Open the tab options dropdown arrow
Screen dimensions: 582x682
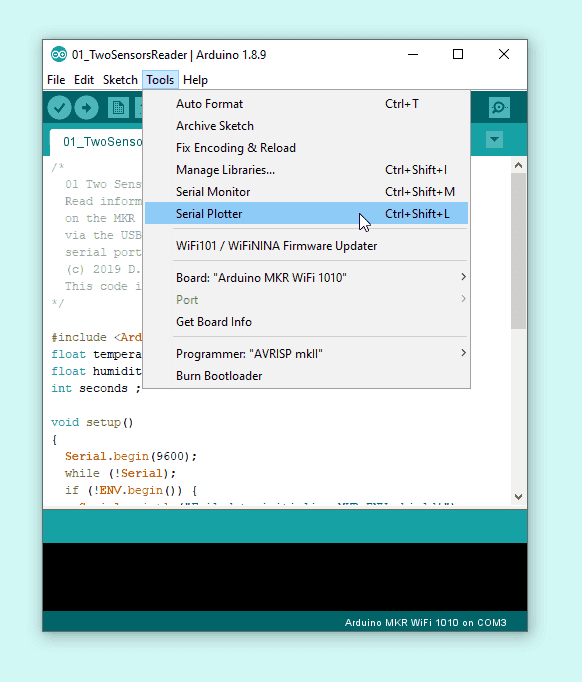click(x=494, y=140)
